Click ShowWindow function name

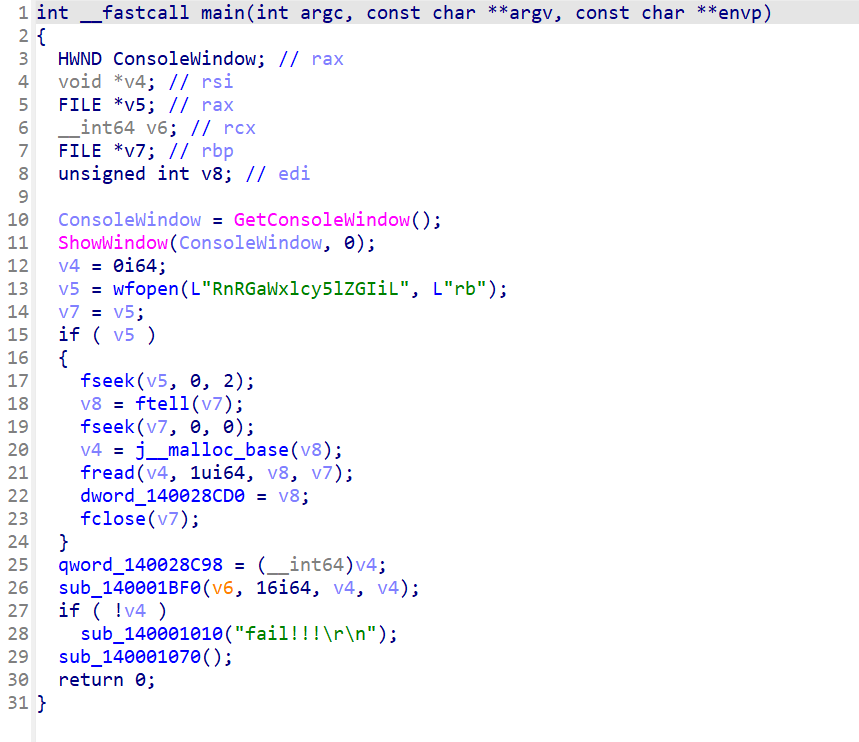click(113, 243)
